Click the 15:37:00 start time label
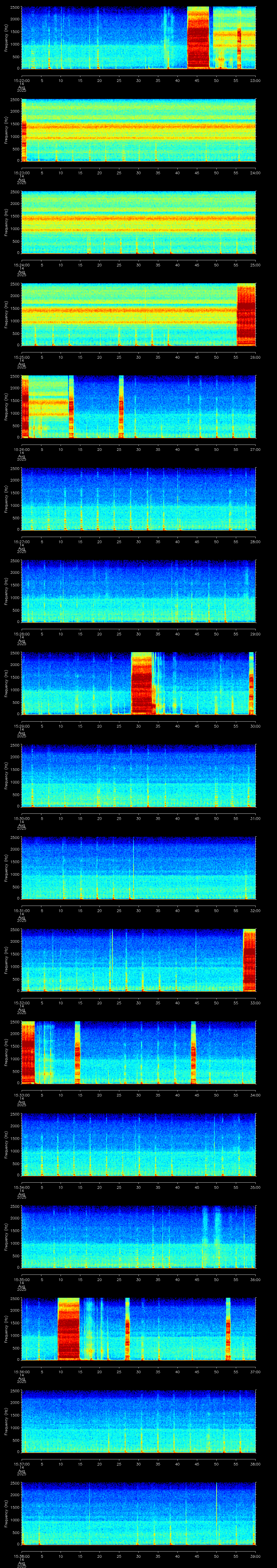The width and height of the screenshot is (277, 1568). pyautogui.click(x=21, y=1464)
